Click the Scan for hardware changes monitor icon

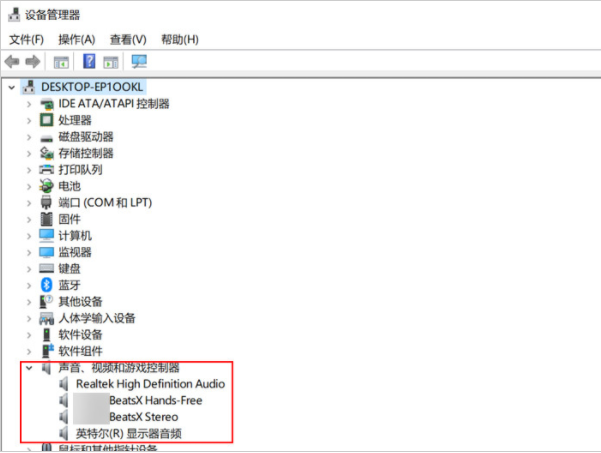(x=139, y=62)
